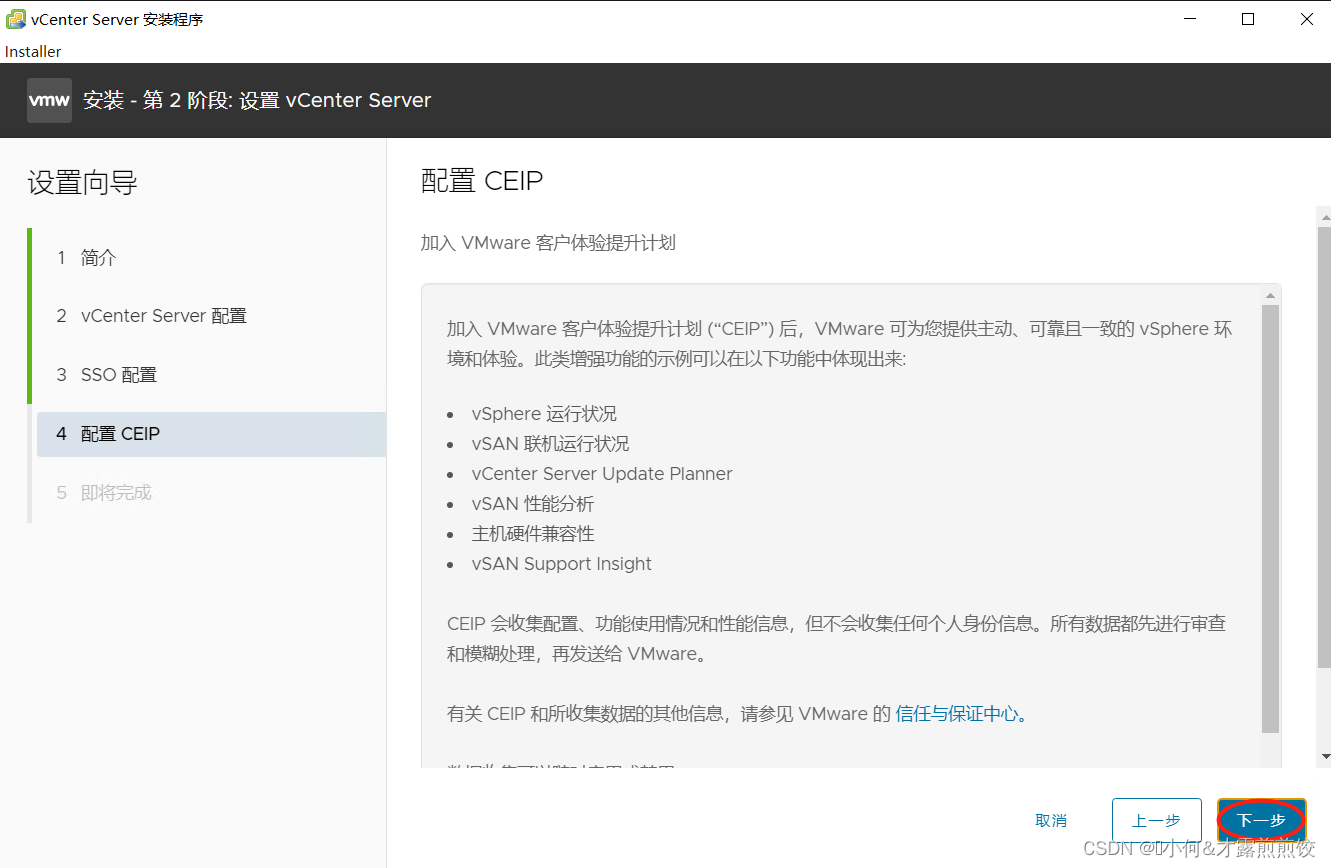Click the vSAN 性能分析 list item
Screen dimensions: 1331x868
point(532,504)
